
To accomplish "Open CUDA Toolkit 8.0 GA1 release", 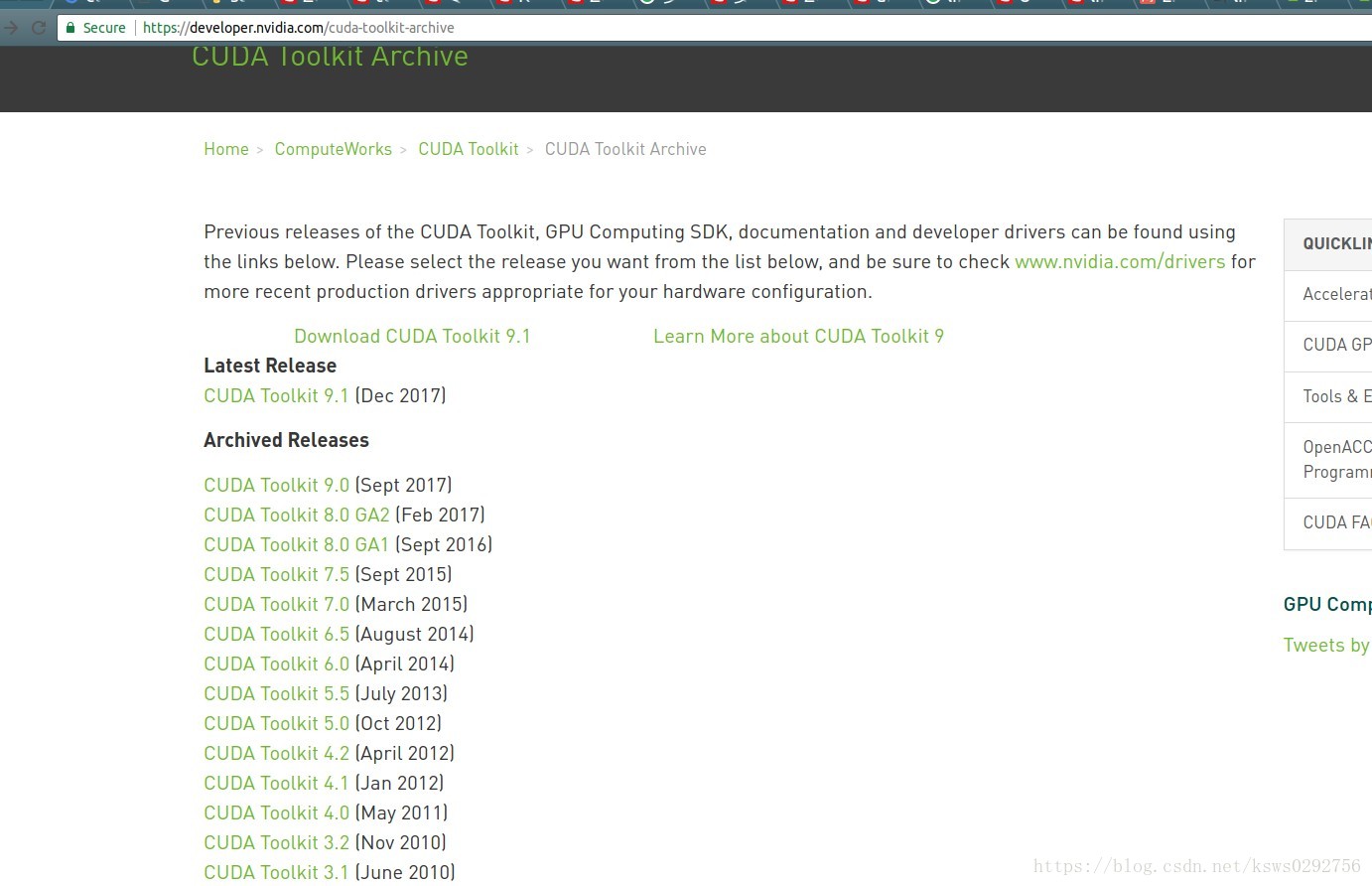I will [x=297, y=545].
